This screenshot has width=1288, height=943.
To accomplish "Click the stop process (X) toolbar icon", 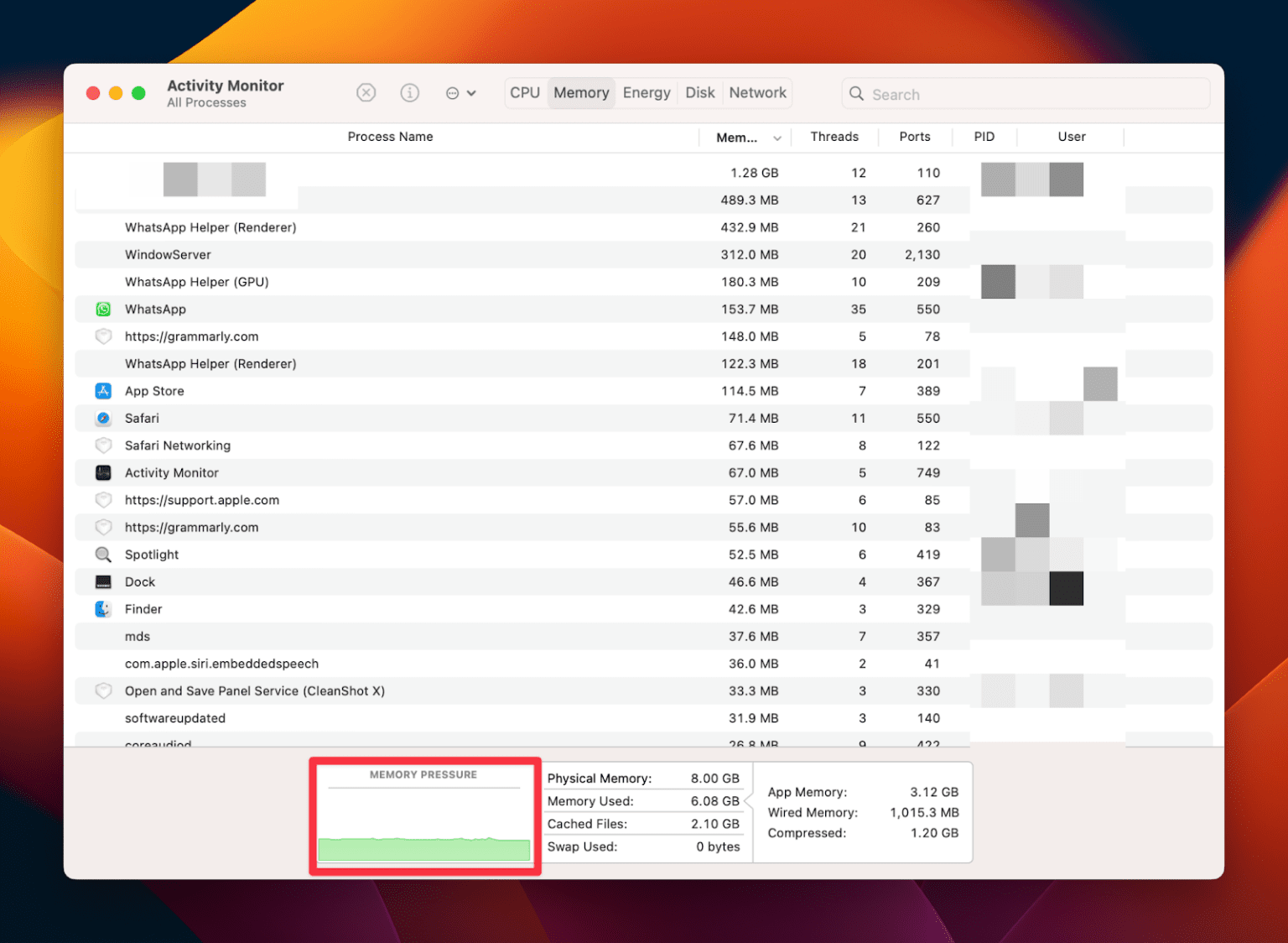I will [366, 92].
